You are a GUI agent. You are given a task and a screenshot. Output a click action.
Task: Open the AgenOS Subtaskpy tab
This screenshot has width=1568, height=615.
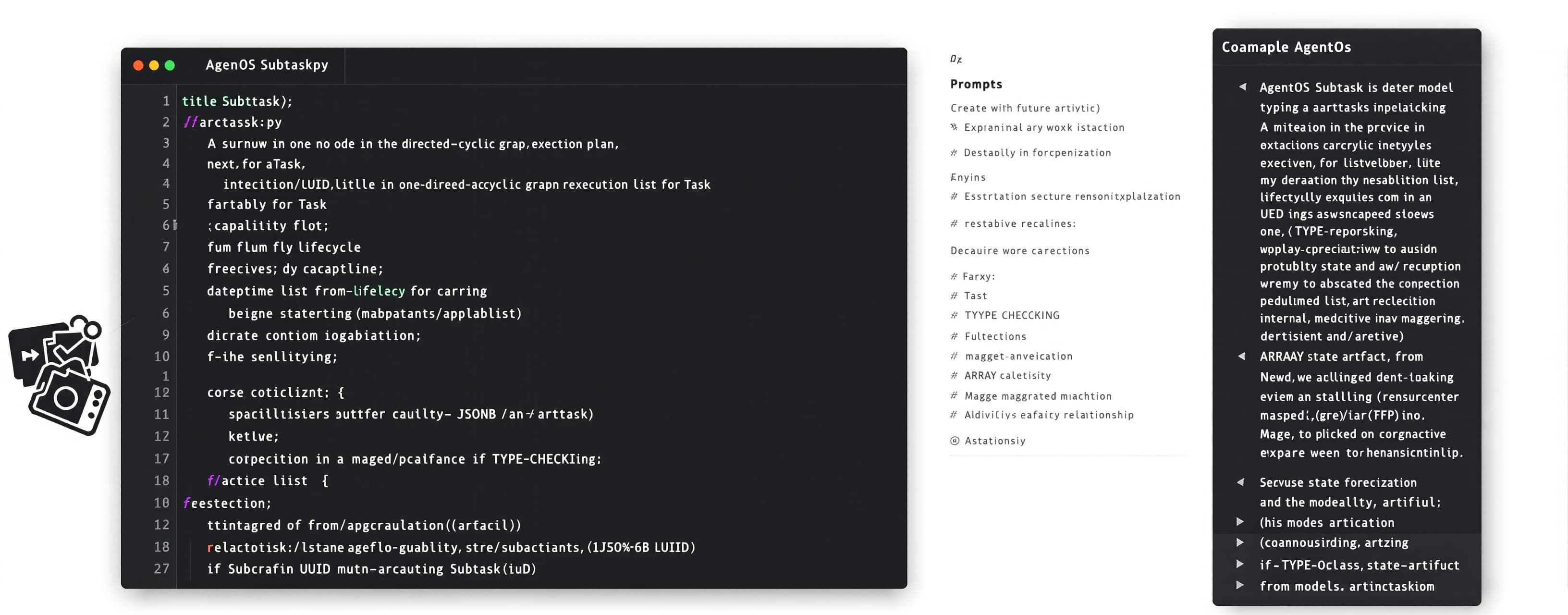coord(267,65)
